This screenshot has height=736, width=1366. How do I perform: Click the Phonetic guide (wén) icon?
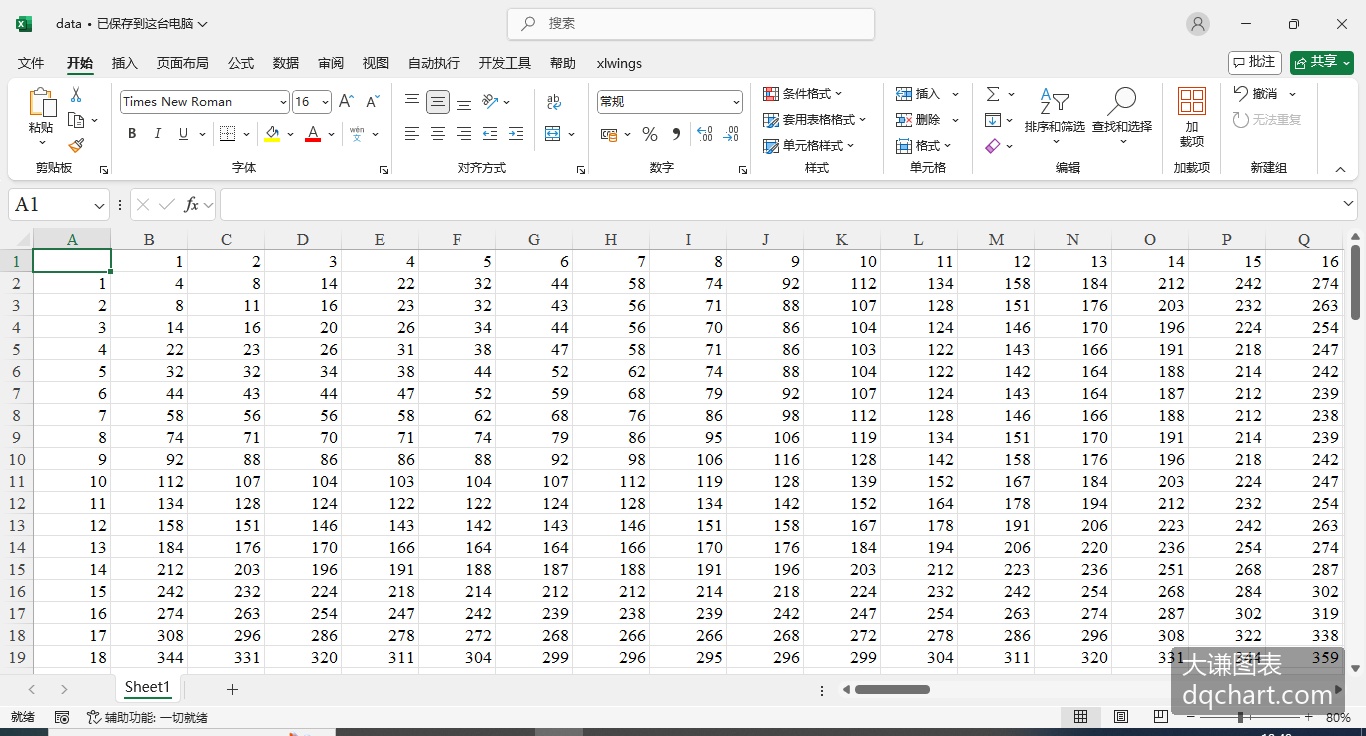click(x=357, y=134)
